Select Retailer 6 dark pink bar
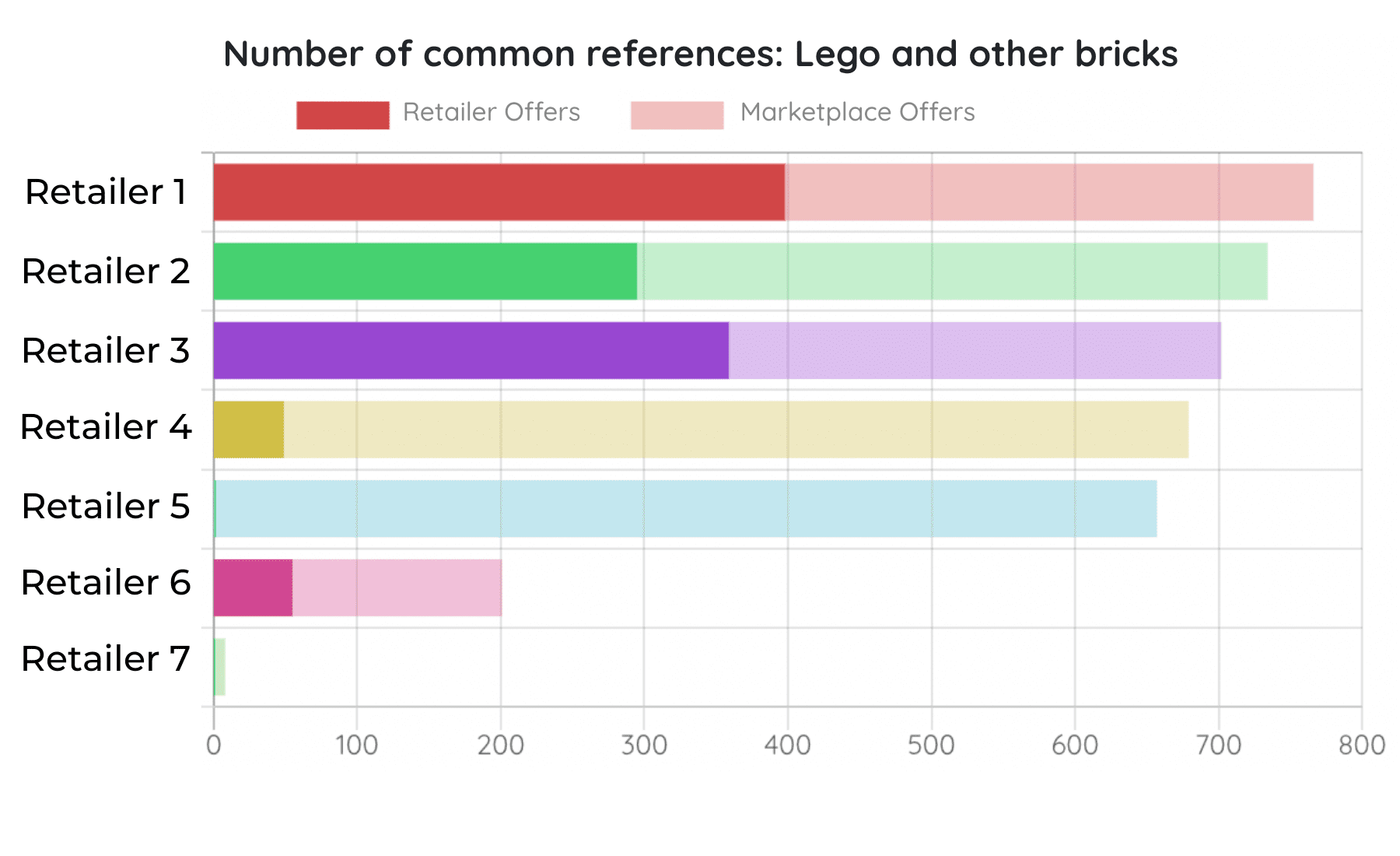Image resolution: width=1400 pixels, height=856 pixels. pyautogui.click(x=253, y=588)
